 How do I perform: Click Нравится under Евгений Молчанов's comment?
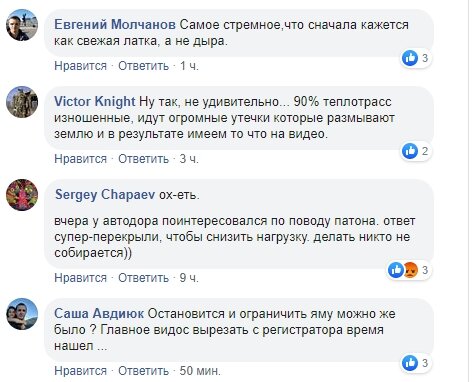(80, 66)
